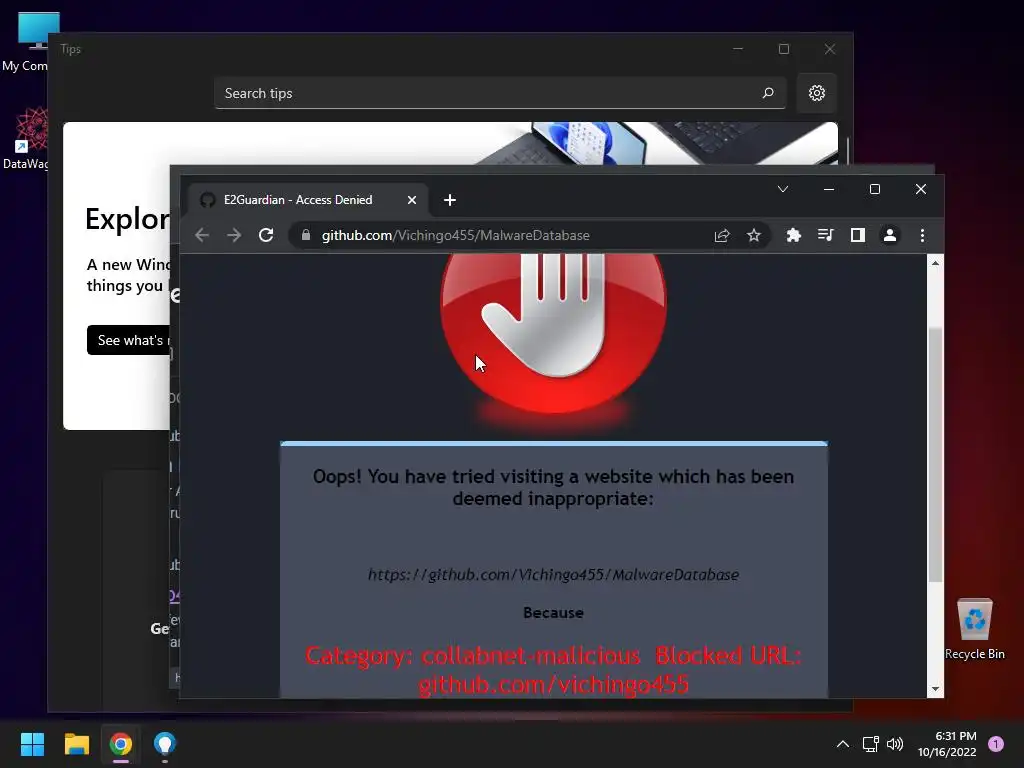Click Chrome's forward navigation arrow
The width and height of the screenshot is (1024, 768).
coord(234,235)
